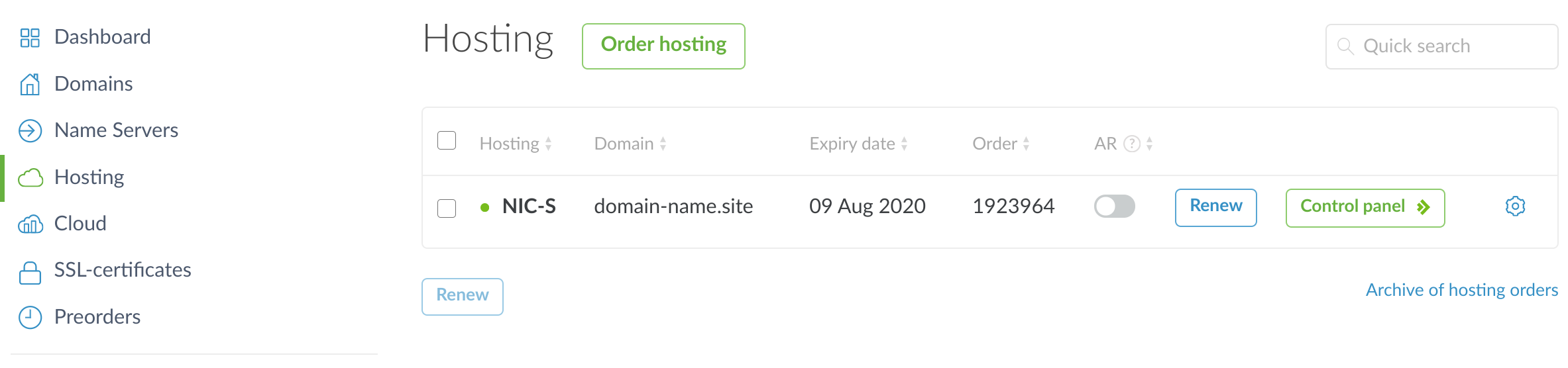
Task: Click the SSL-certificates lock icon
Action: point(30,271)
